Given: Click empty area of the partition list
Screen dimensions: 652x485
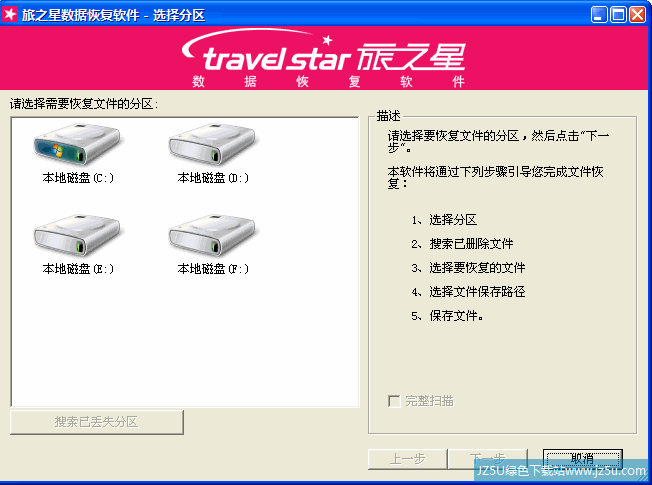Looking at the screenshot, I should pyautogui.click(x=185, y=341).
